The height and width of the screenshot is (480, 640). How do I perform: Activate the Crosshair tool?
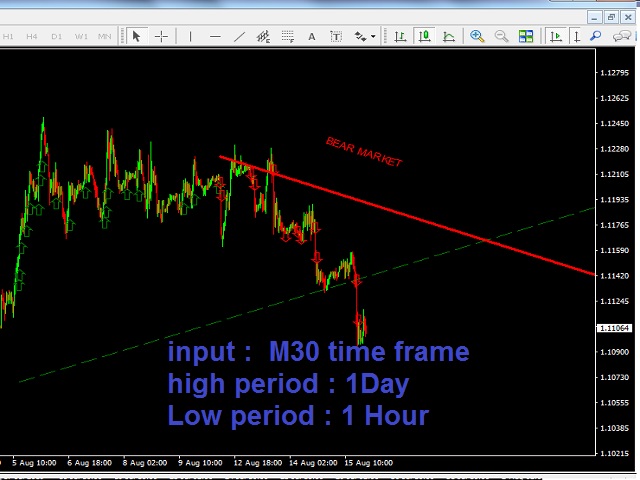(161, 36)
